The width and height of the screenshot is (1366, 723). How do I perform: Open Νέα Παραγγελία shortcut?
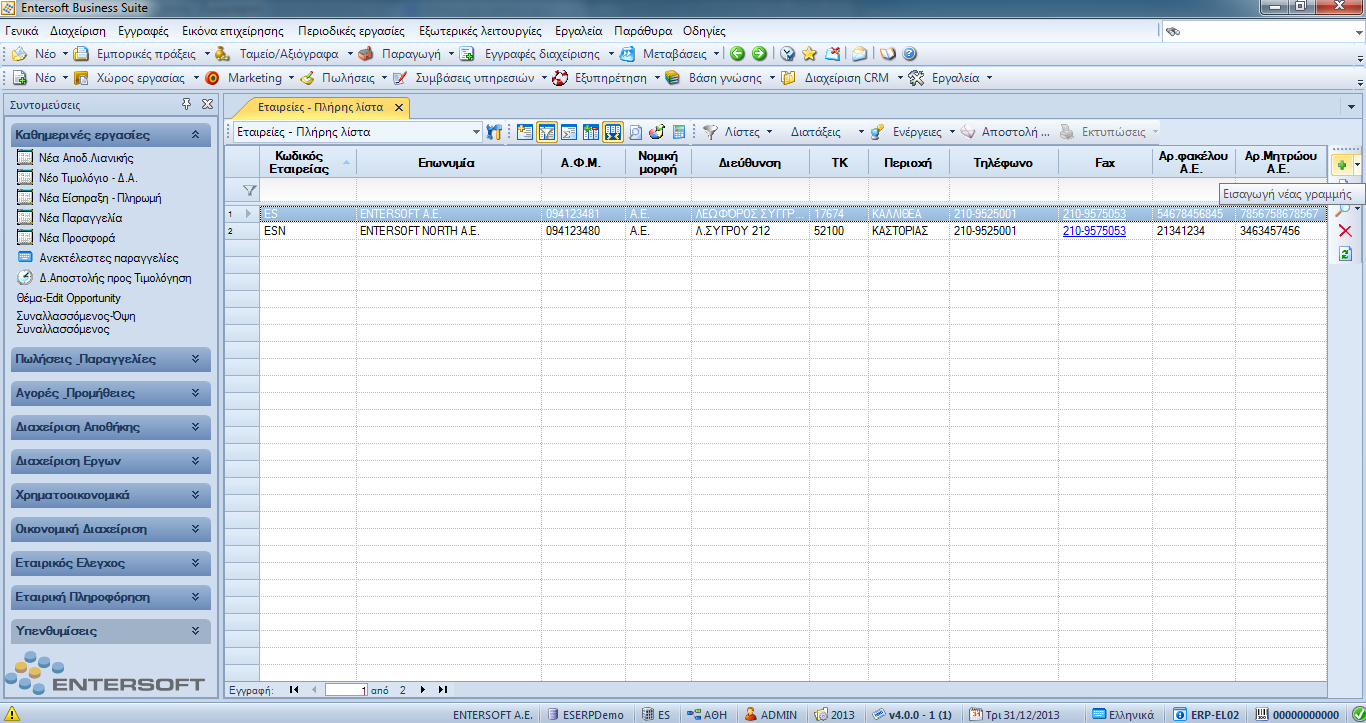[81, 217]
